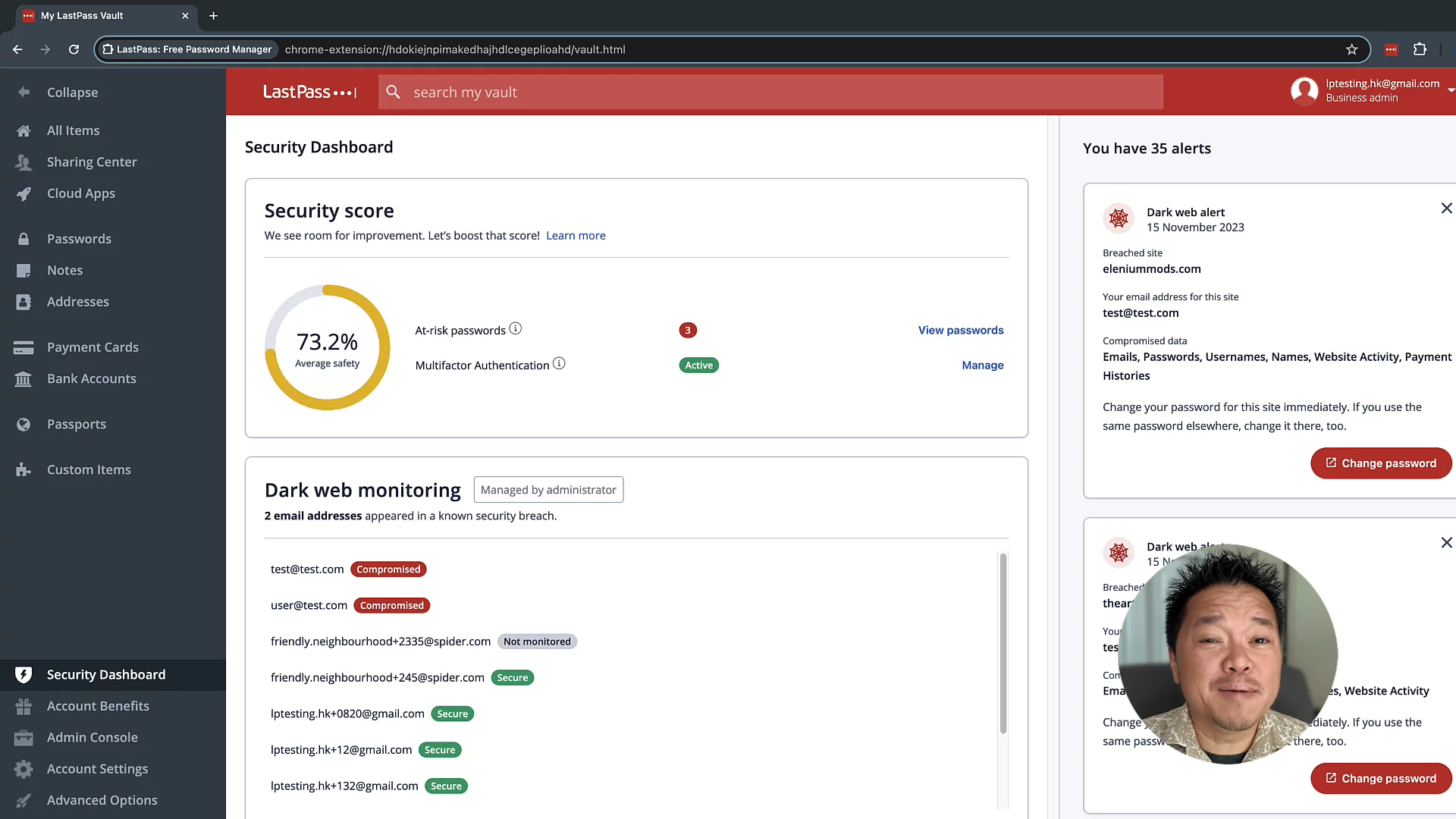Click the dark web email list scrollbar
1456x819 pixels.
1003,643
